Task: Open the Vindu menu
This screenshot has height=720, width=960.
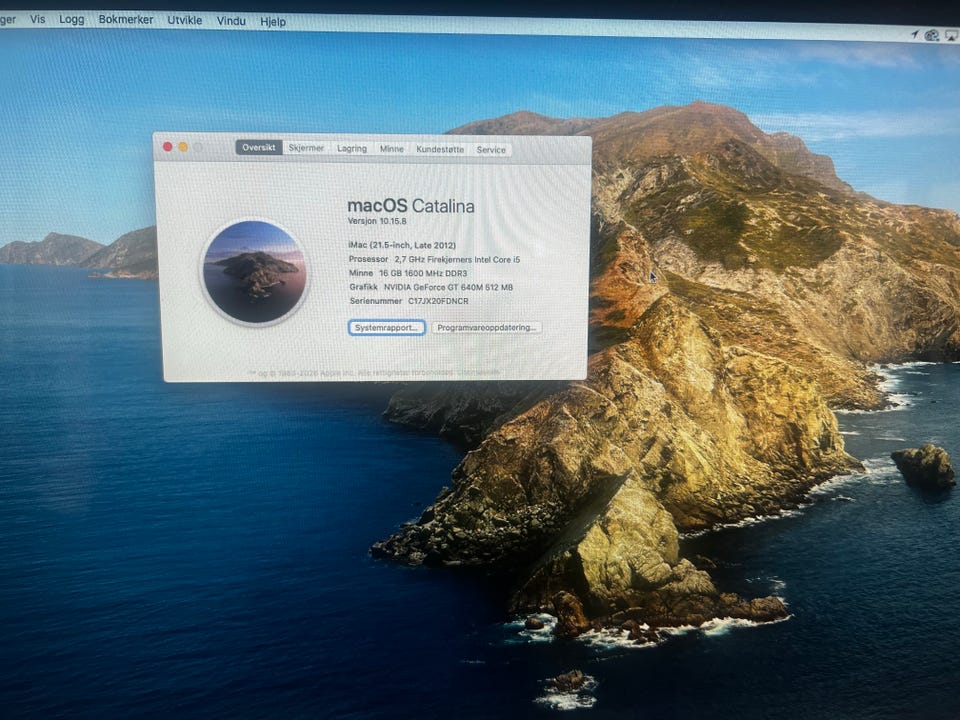Action: [x=231, y=21]
